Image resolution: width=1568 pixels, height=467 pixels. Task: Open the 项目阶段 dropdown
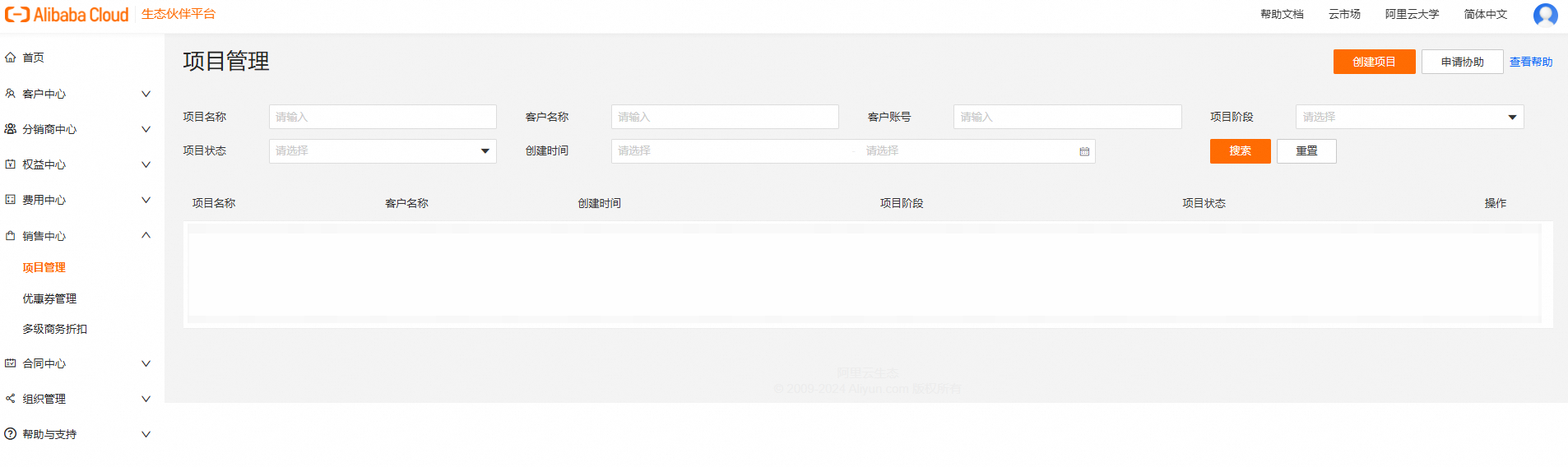pos(1409,117)
